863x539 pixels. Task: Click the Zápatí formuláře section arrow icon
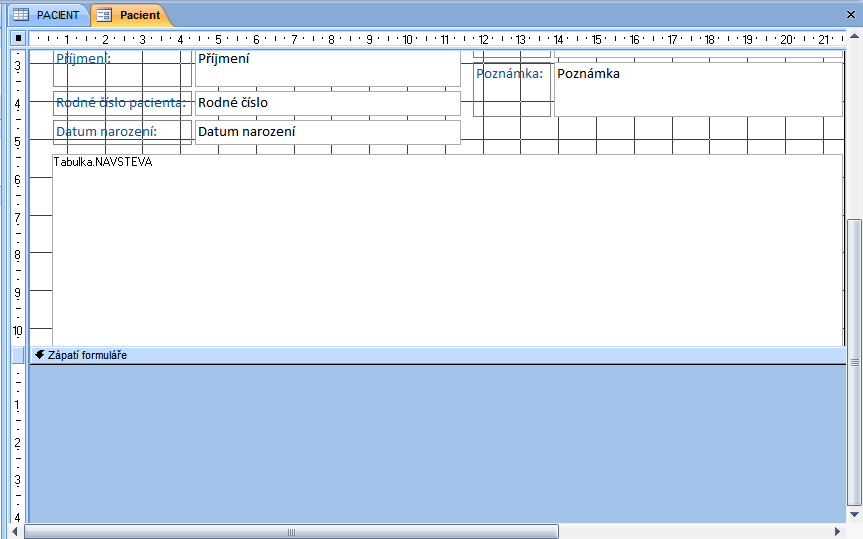tap(40, 355)
